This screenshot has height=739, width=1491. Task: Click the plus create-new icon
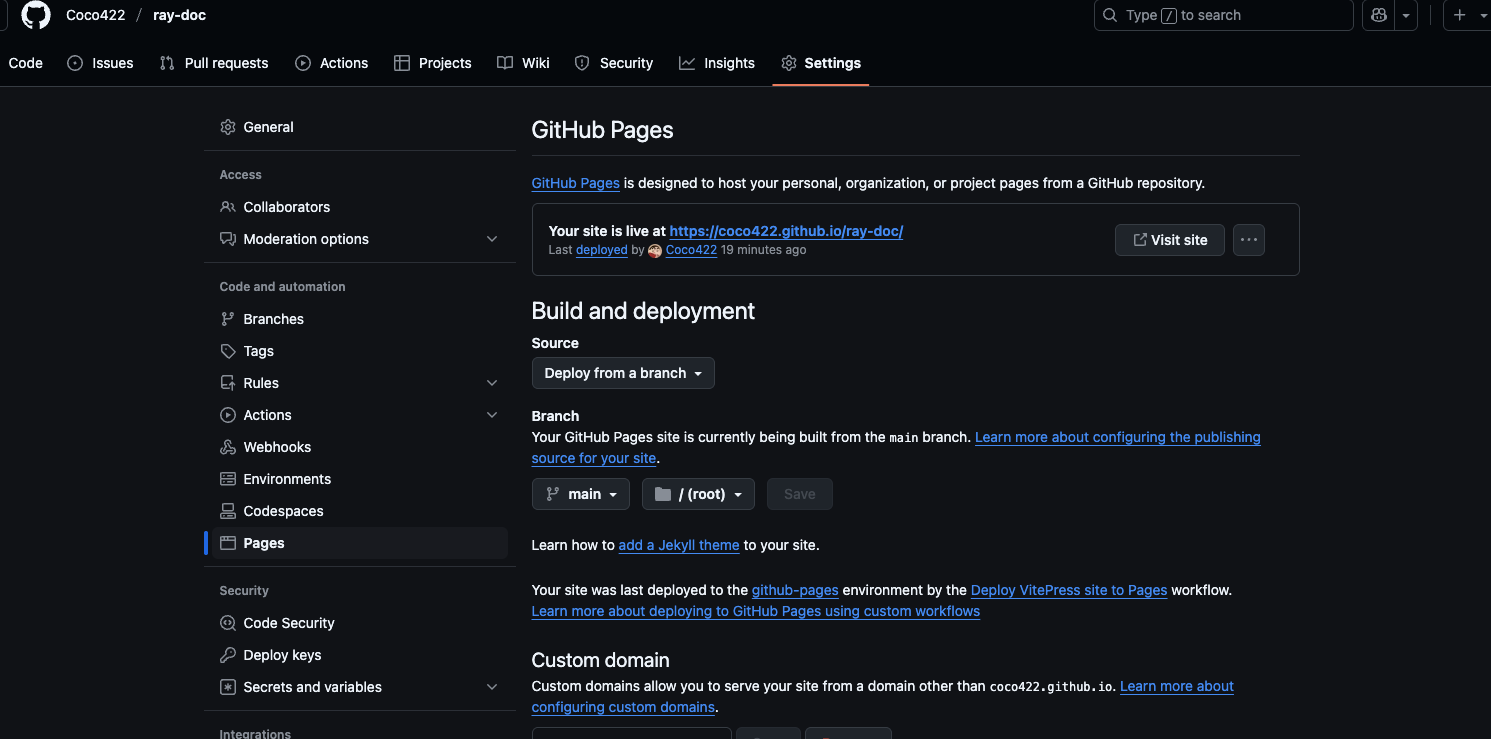click(x=1460, y=15)
